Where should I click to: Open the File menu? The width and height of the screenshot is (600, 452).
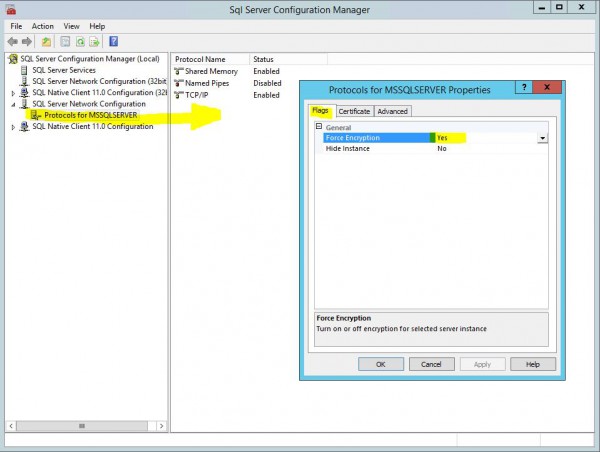16,26
